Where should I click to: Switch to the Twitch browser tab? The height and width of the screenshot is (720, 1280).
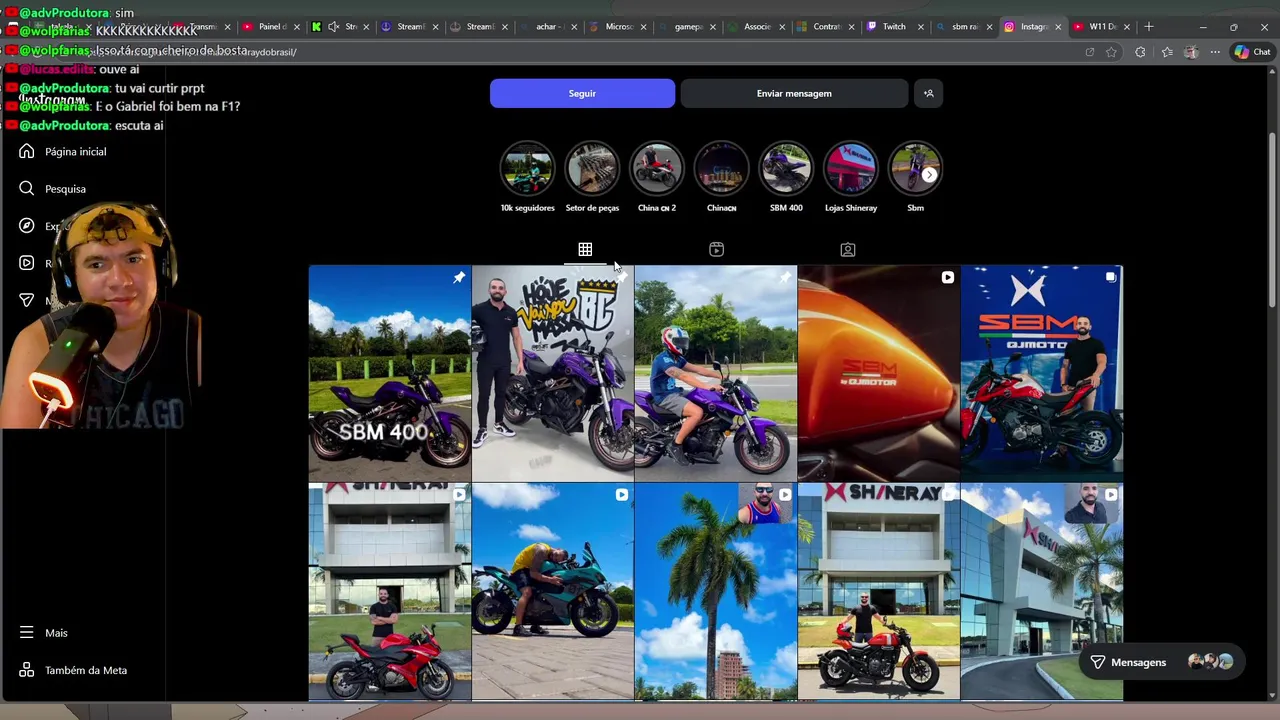pos(894,27)
